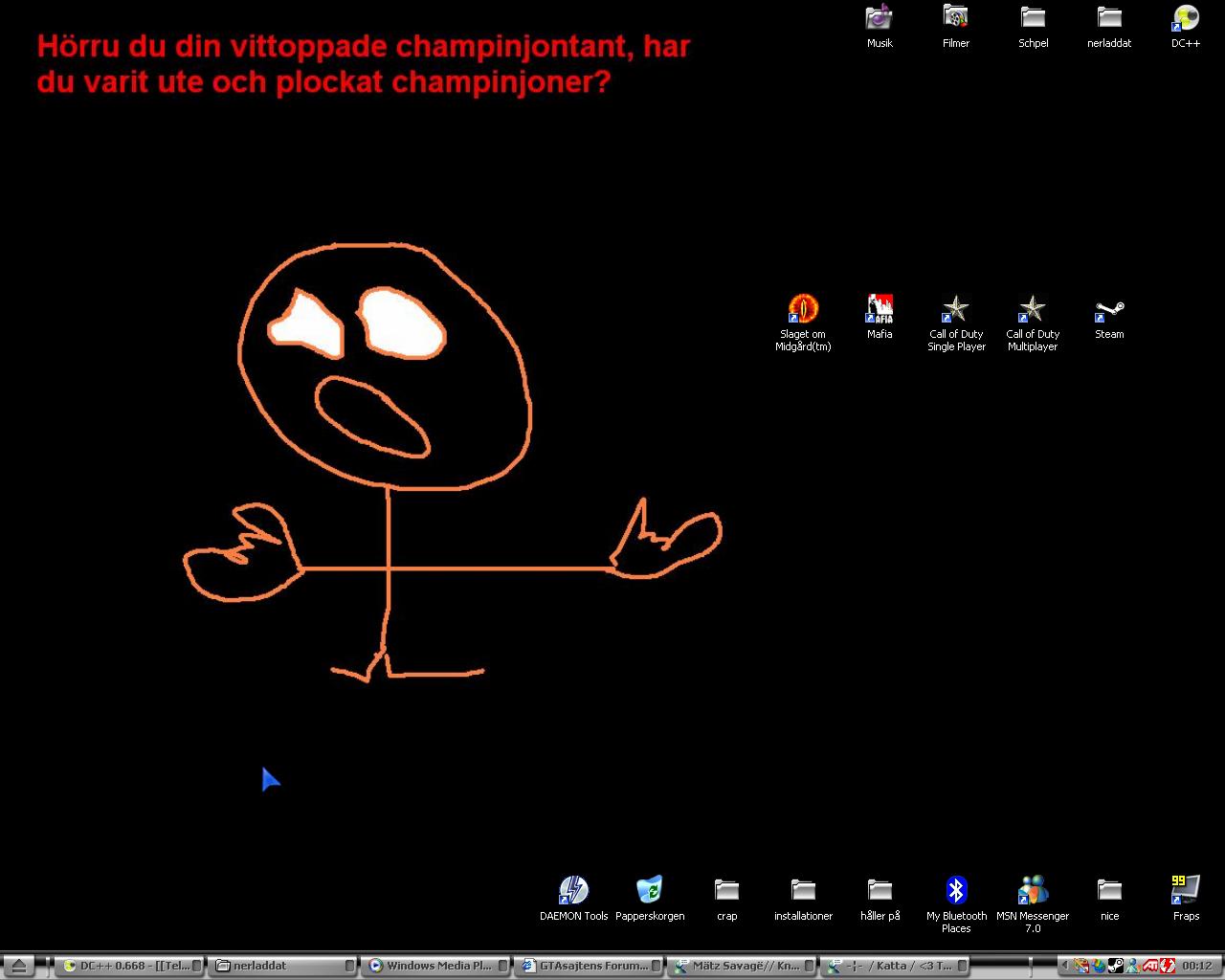Select the håller på folder
This screenshot has height=980, width=1225.
[x=880, y=899]
